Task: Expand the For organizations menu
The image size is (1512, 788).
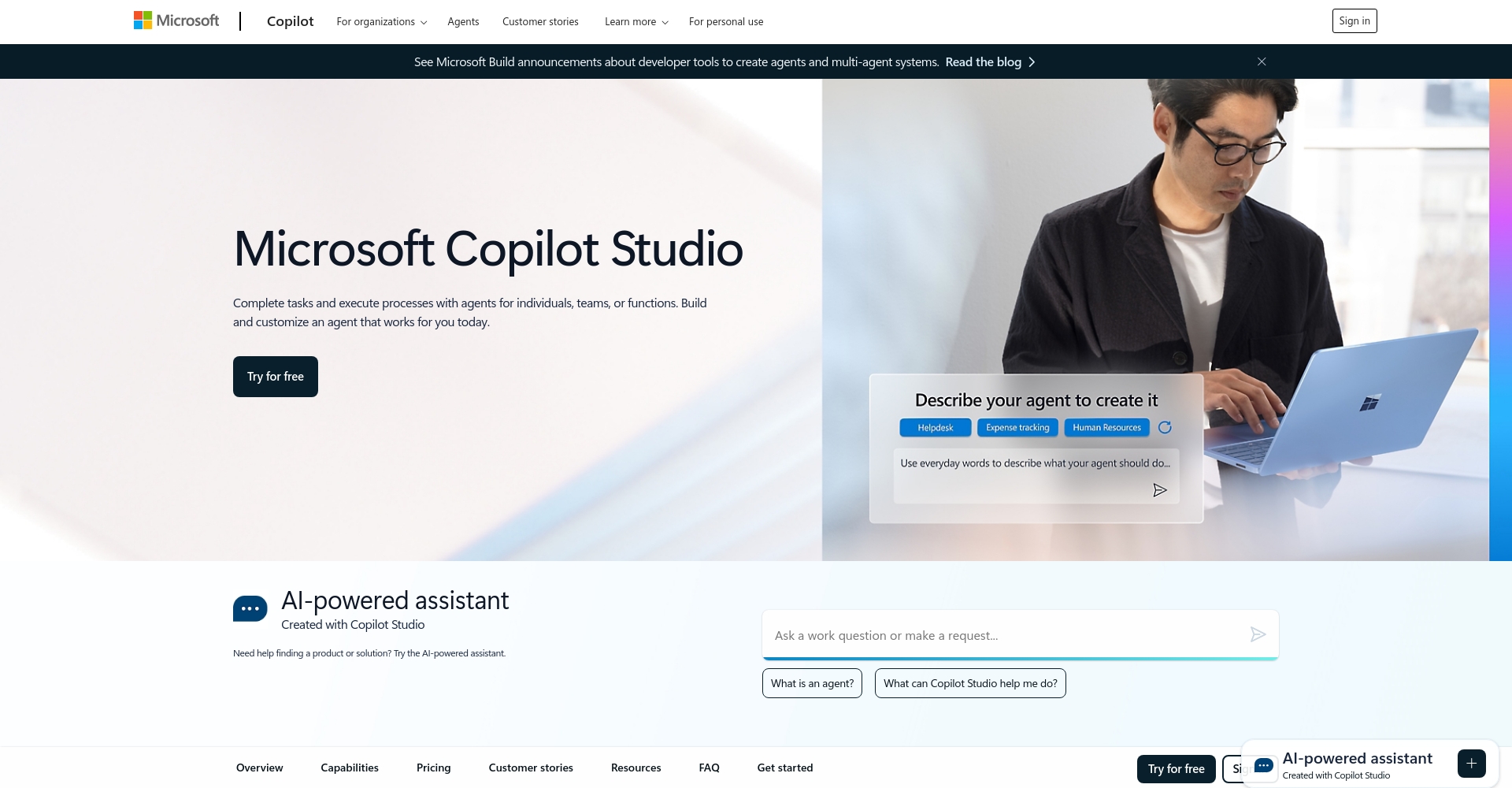Action: [x=382, y=22]
